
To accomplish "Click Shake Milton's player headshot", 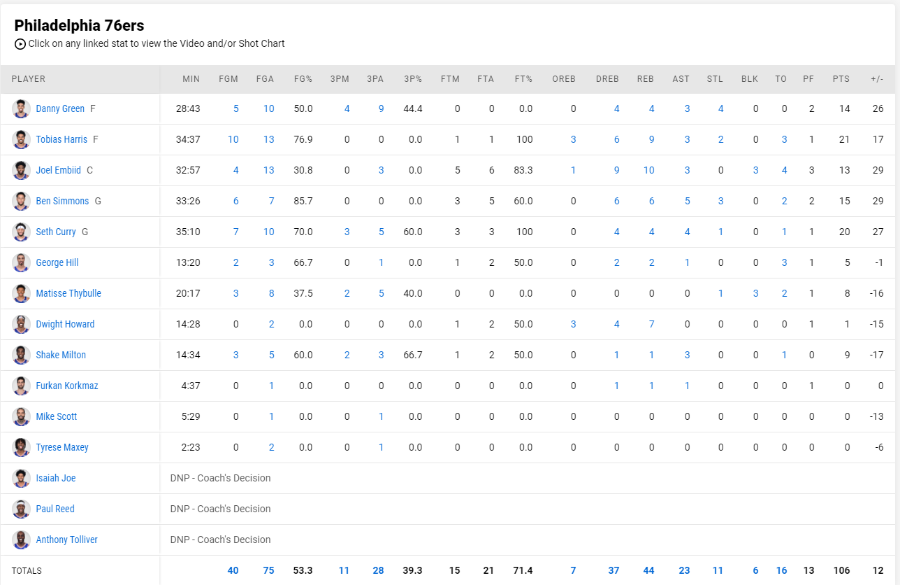I will point(21,355).
